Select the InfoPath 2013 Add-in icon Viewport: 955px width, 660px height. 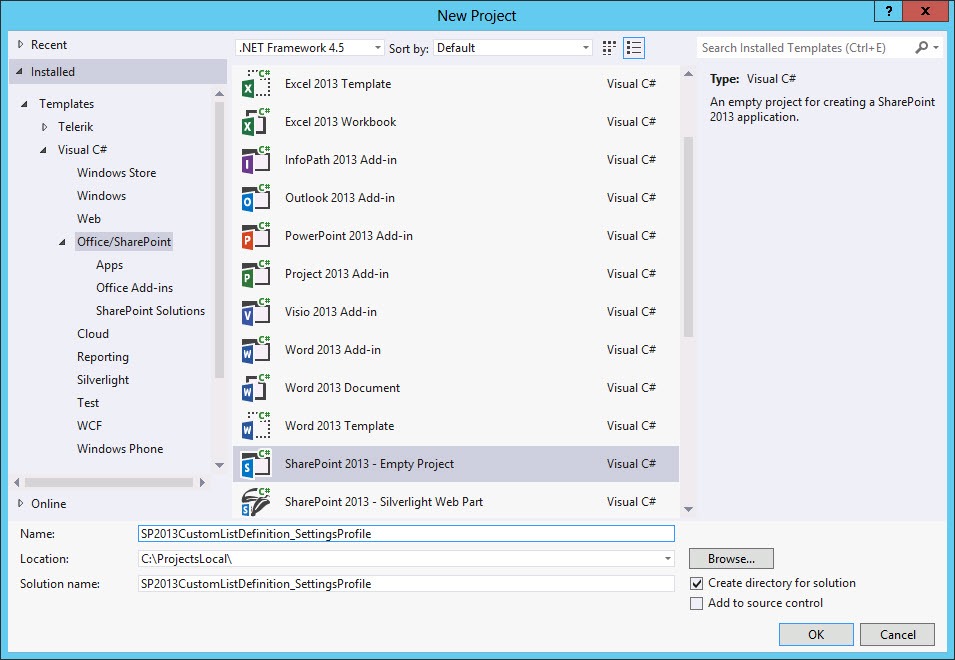point(256,161)
